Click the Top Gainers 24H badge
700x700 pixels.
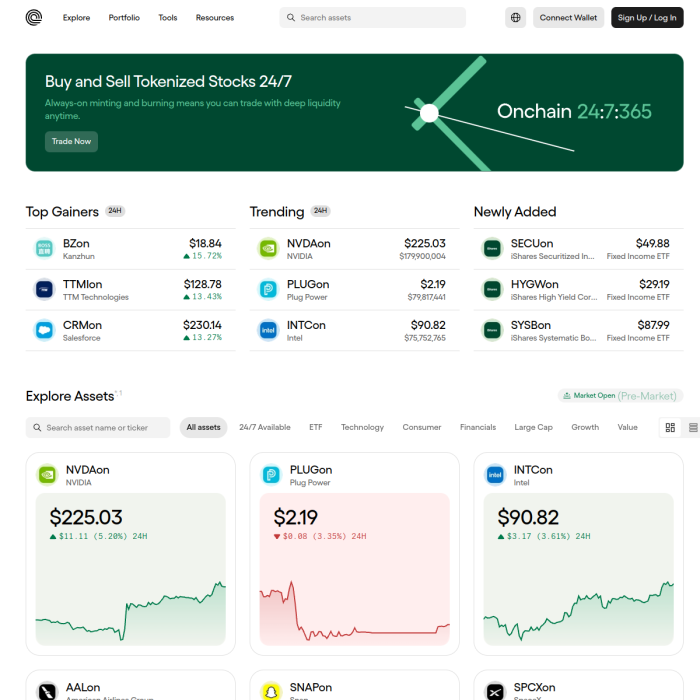[x=115, y=211]
